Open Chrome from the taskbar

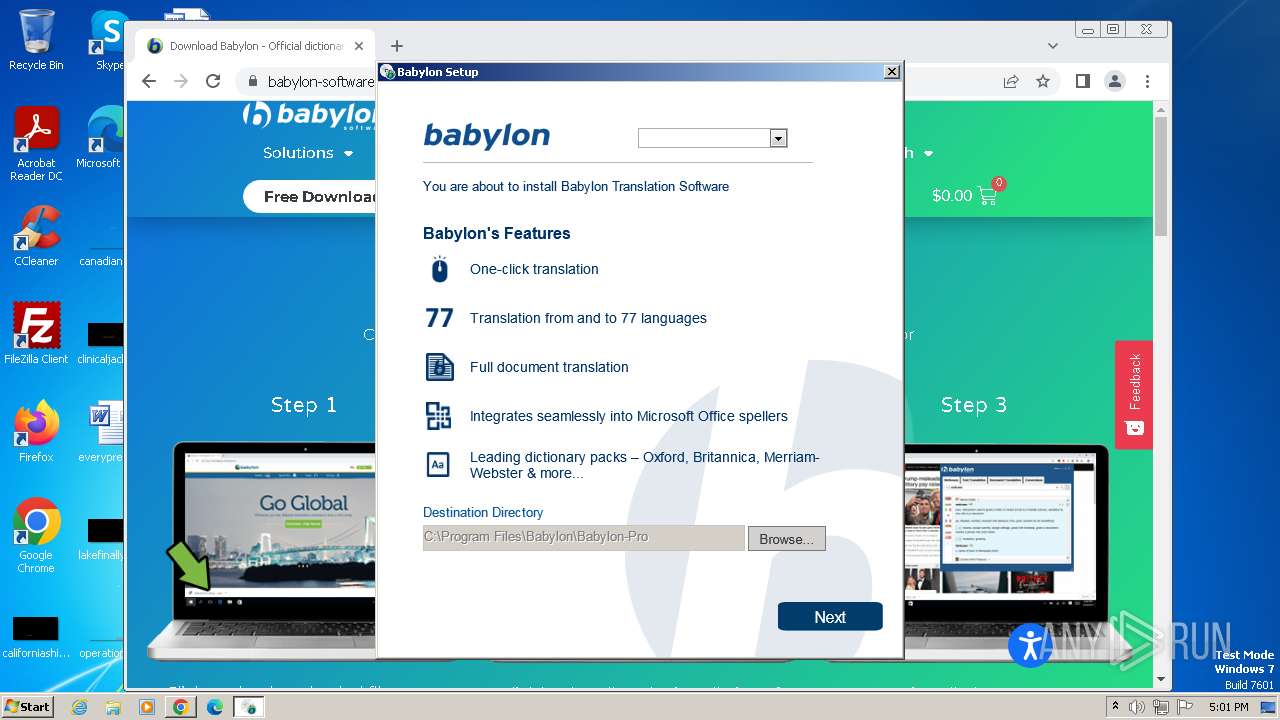[181, 707]
